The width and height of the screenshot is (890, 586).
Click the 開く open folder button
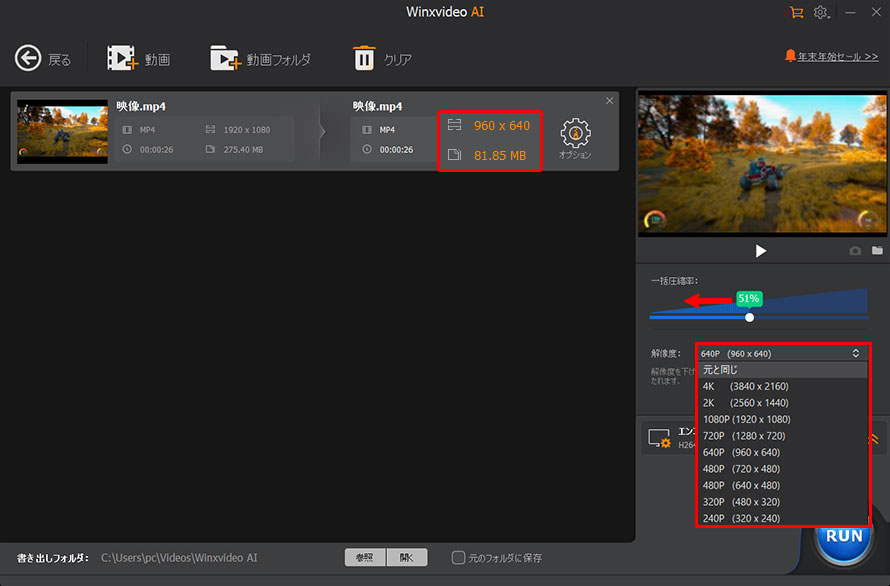[x=407, y=558]
